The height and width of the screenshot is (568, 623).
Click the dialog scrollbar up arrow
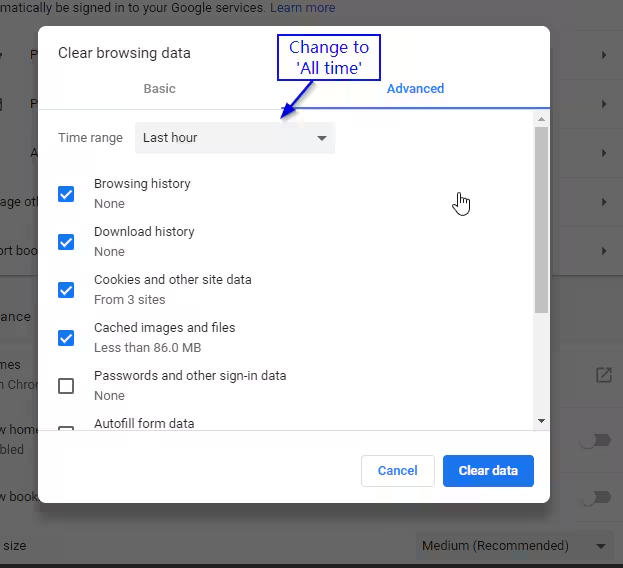coord(541,119)
